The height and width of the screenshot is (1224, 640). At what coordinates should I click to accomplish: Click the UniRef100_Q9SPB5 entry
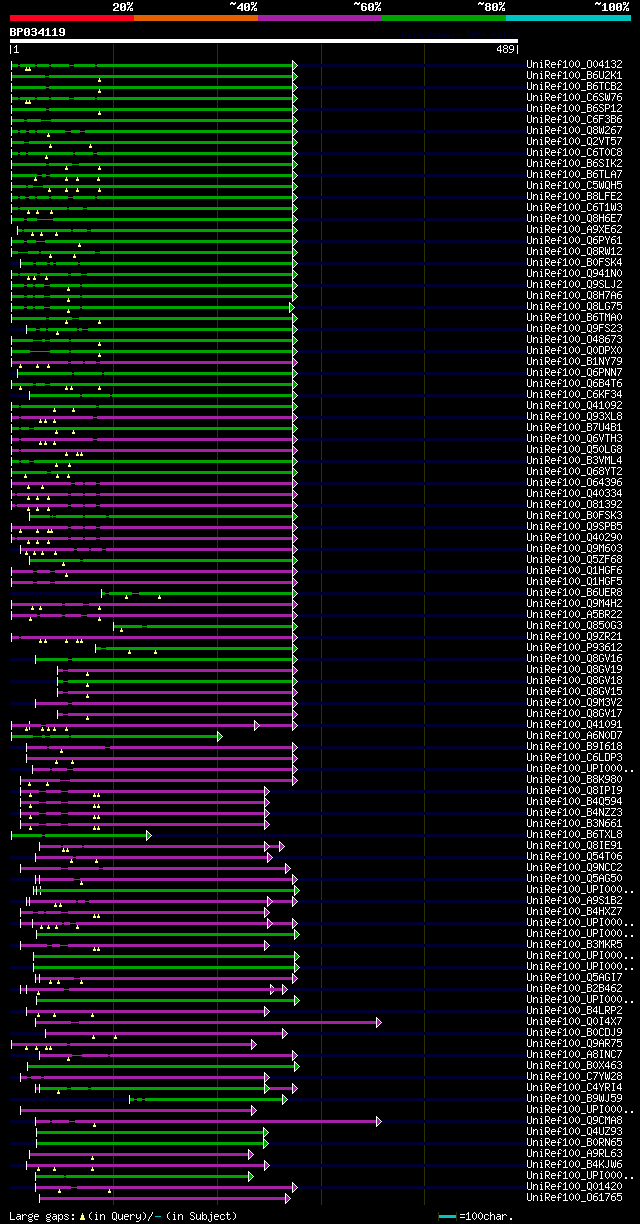click(574, 527)
